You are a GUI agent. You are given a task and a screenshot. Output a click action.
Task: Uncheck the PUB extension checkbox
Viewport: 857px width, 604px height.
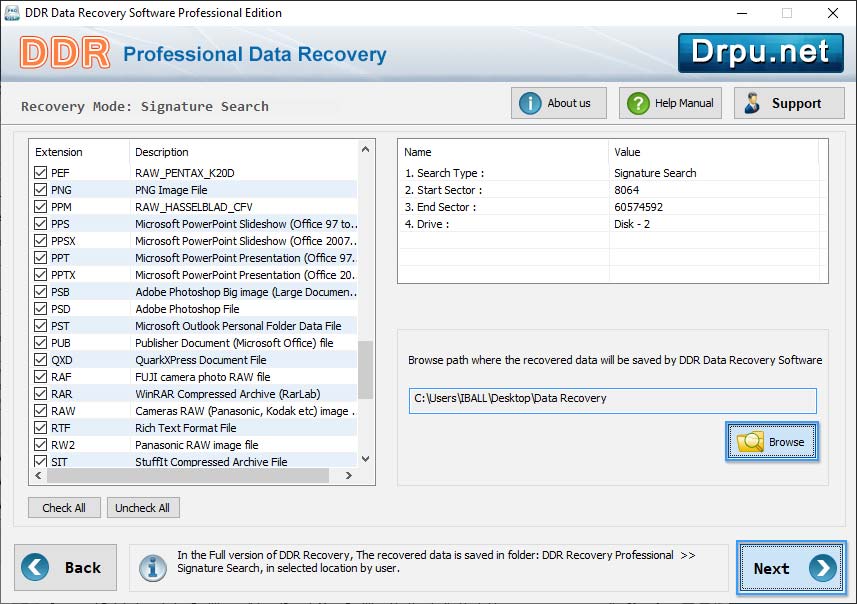[40, 343]
